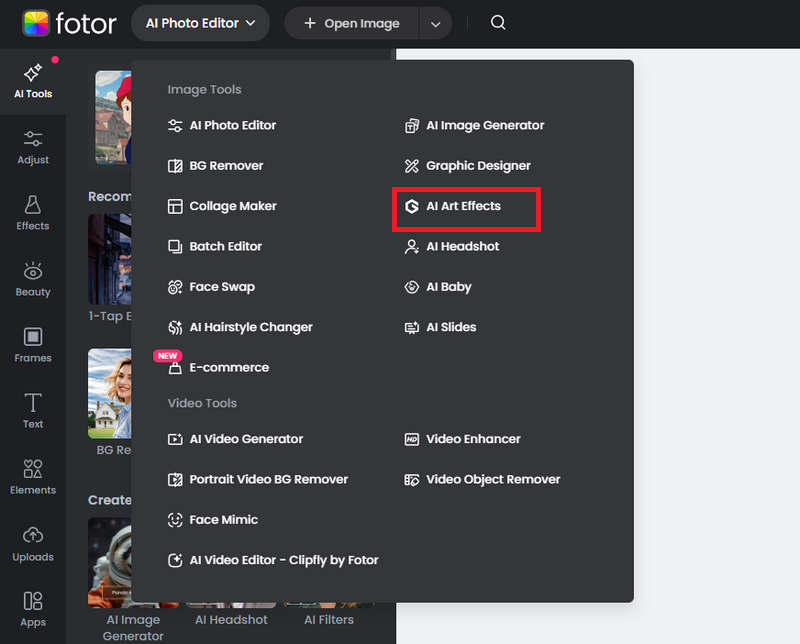Image resolution: width=800 pixels, height=644 pixels.
Task: Open the Text sidebar panel
Action: pos(33,411)
